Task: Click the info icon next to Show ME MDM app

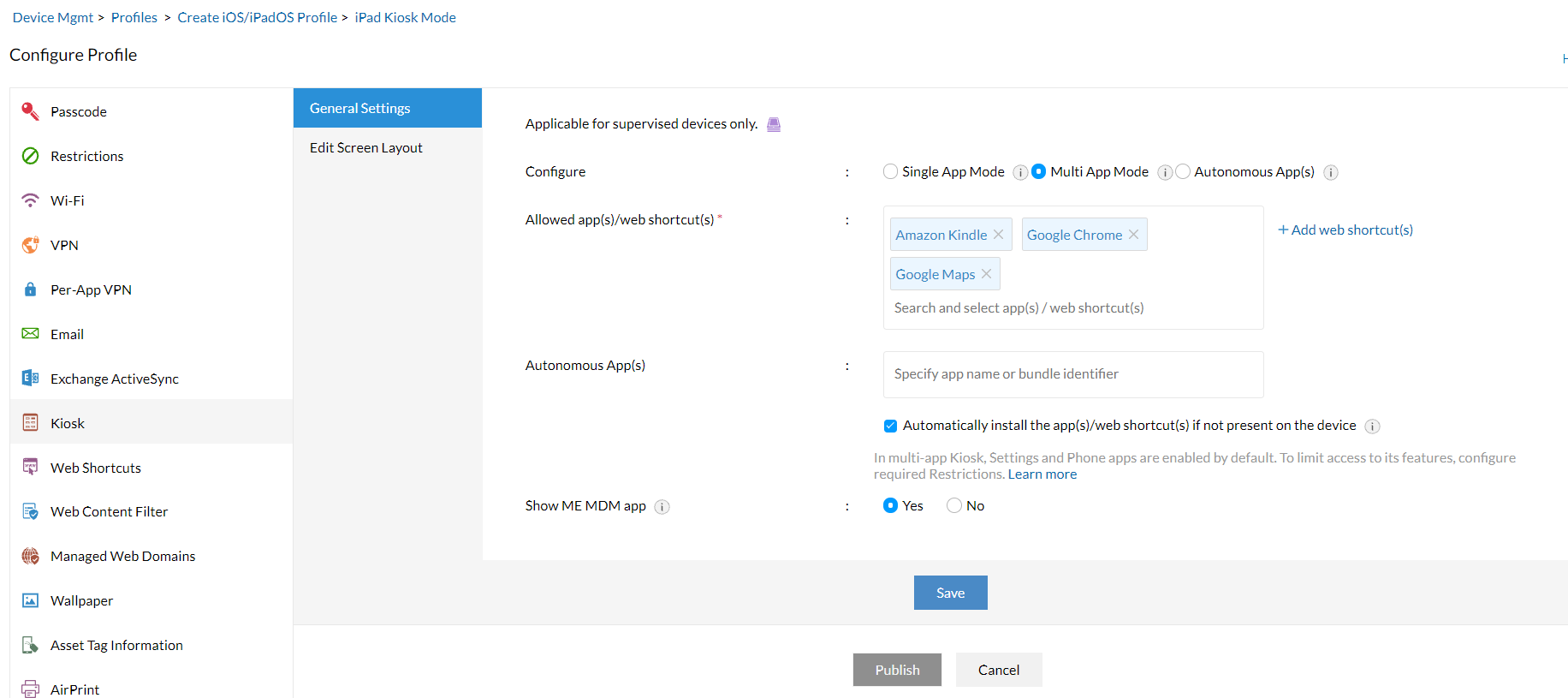Action: point(662,506)
